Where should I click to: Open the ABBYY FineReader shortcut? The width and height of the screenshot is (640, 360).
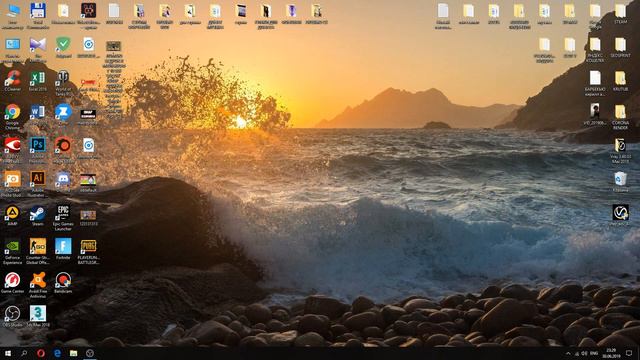tap(12, 145)
